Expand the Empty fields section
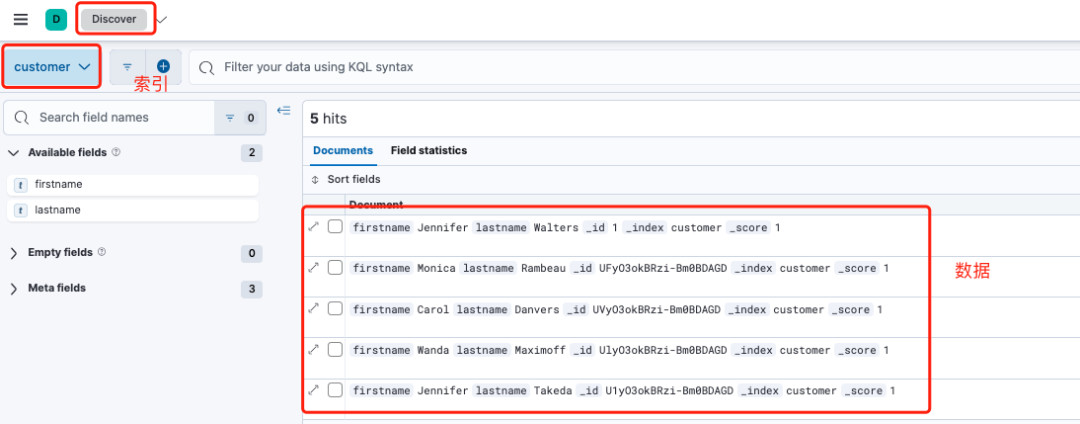 click(14, 253)
